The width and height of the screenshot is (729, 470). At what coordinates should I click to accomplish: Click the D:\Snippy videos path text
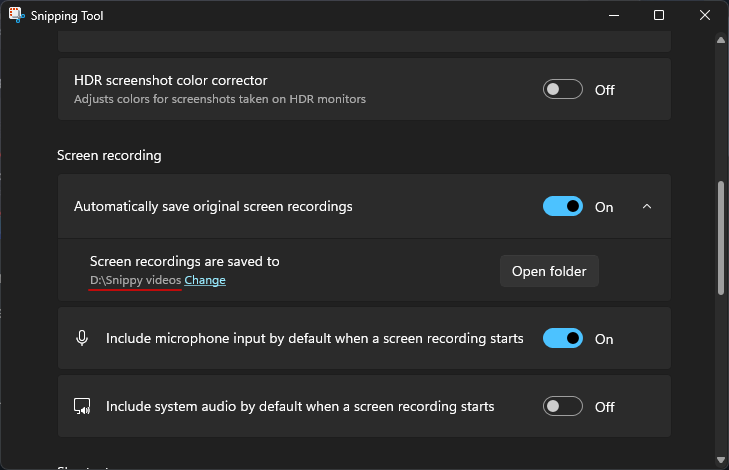coord(135,280)
